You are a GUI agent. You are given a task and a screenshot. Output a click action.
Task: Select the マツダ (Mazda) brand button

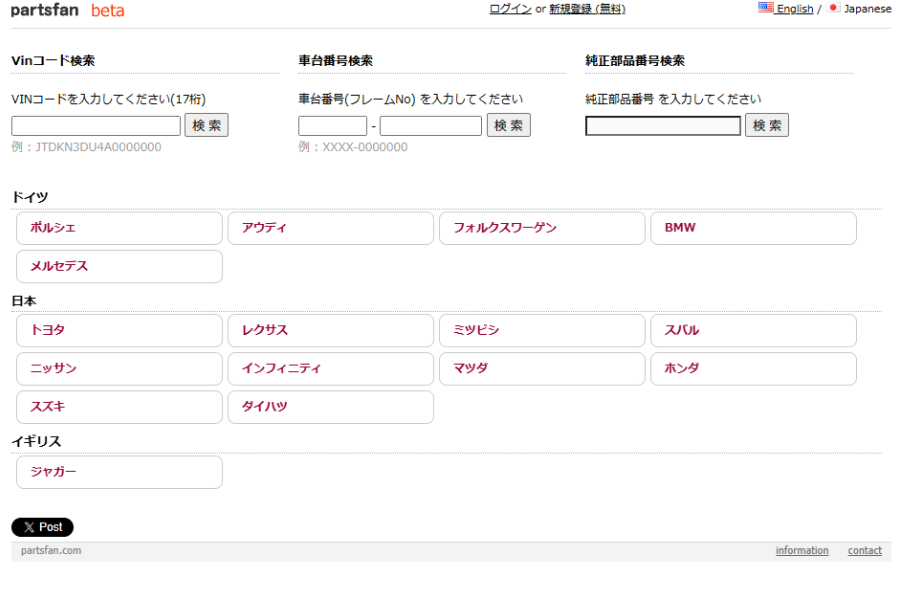(541, 369)
